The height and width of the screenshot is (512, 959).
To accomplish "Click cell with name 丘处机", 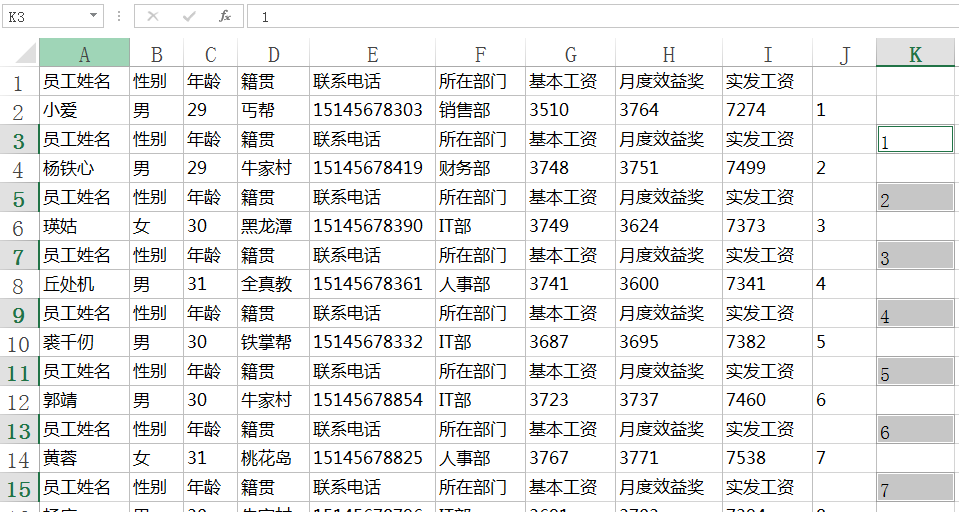I will [x=84, y=284].
